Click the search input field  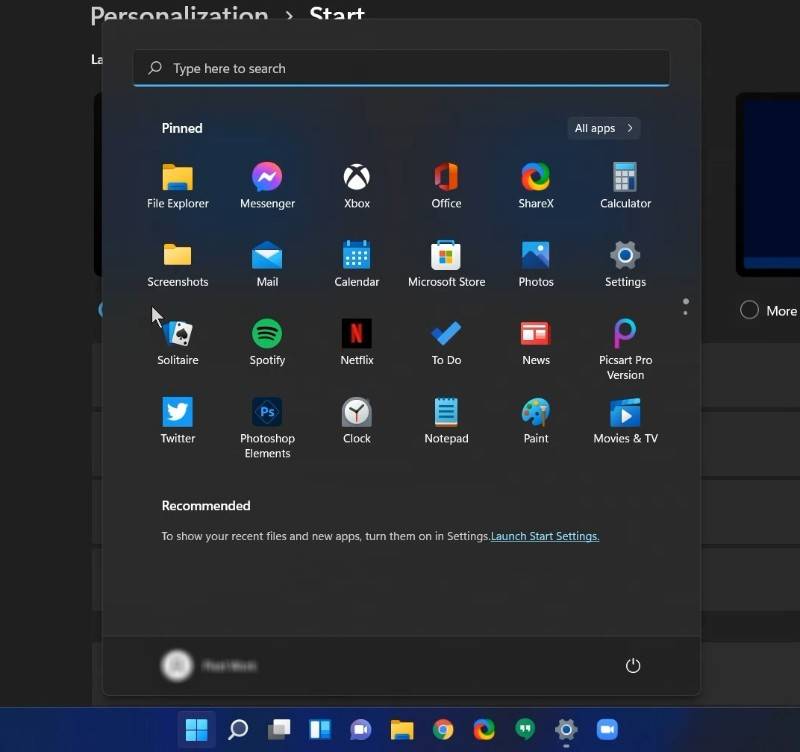coord(400,68)
